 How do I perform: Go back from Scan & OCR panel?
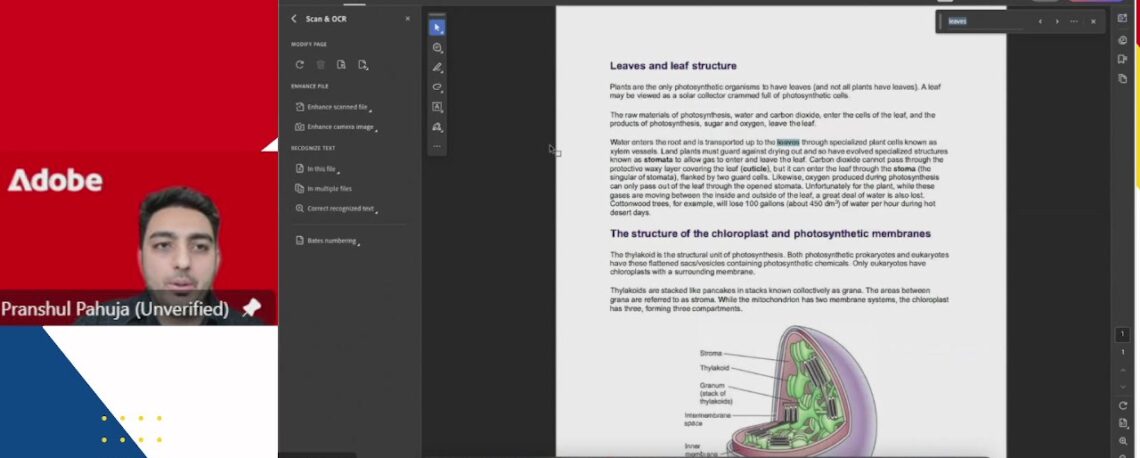pyautogui.click(x=294, y=19)
